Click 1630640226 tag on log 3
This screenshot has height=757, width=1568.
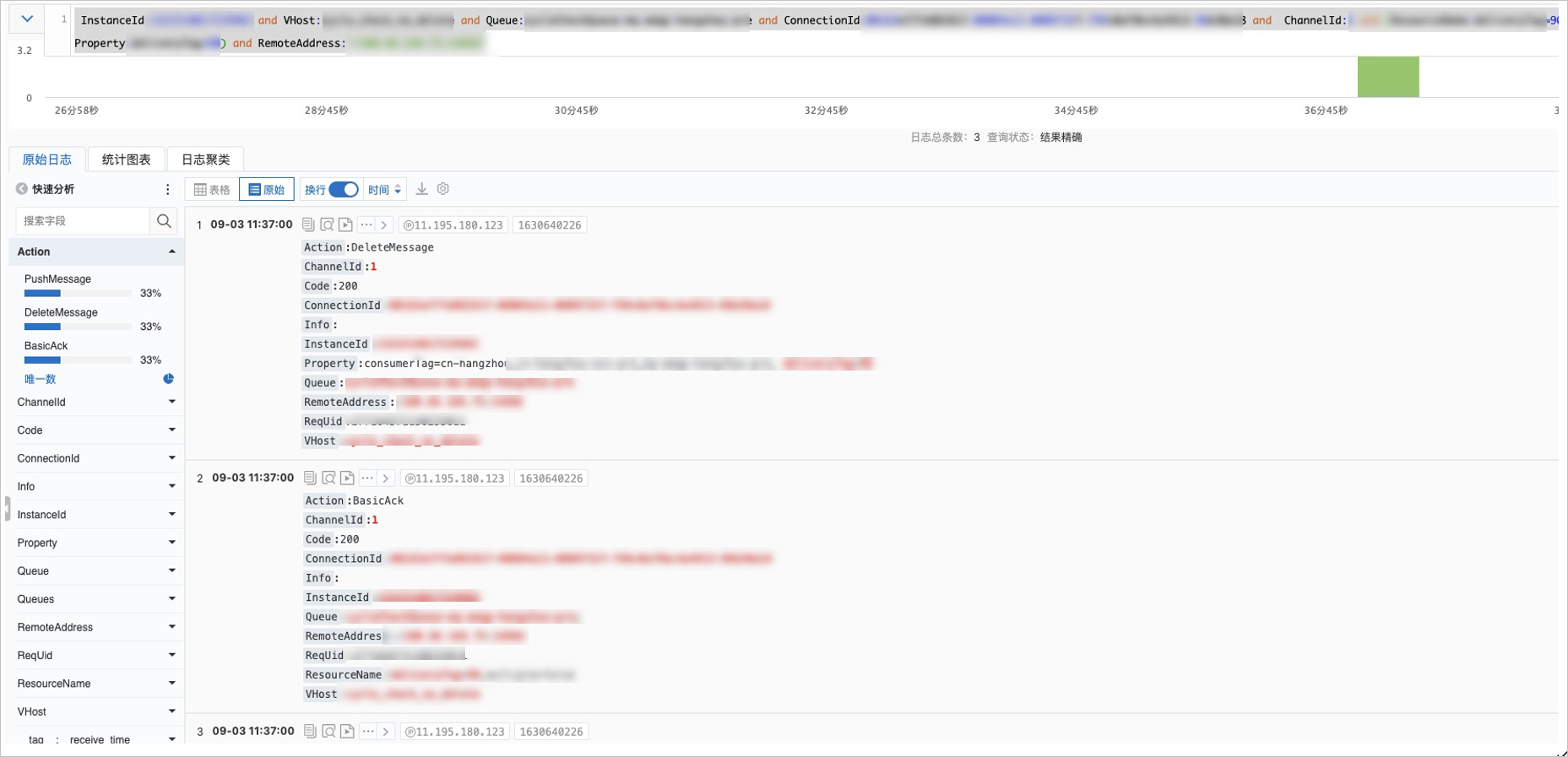coord(551,732)
